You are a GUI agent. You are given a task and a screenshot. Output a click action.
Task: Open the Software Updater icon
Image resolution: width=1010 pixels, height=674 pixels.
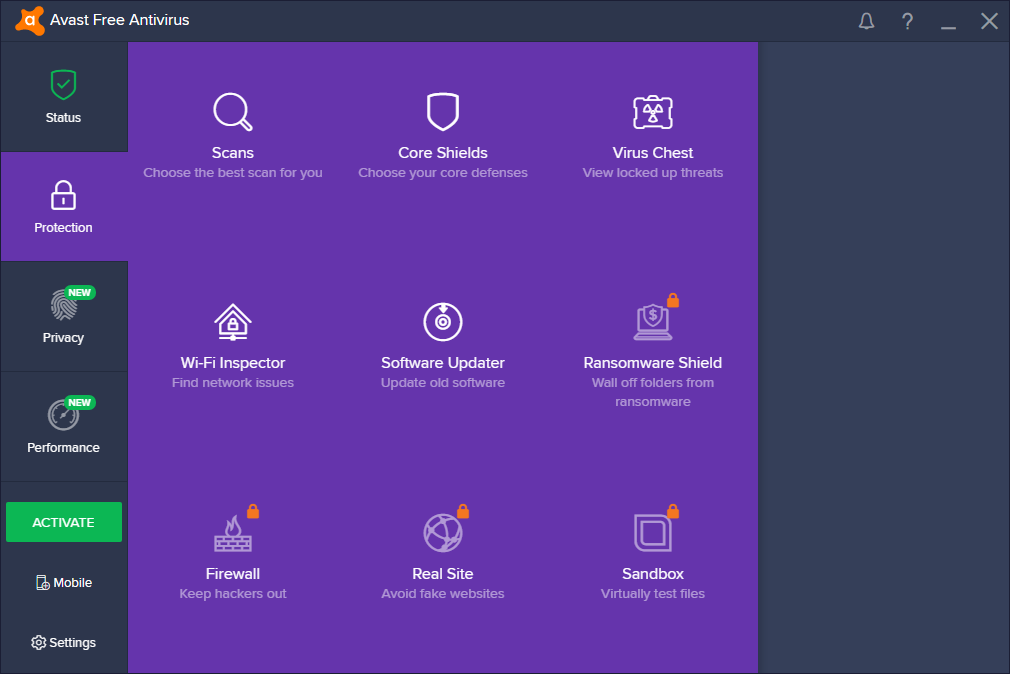(x=443, y=322)
